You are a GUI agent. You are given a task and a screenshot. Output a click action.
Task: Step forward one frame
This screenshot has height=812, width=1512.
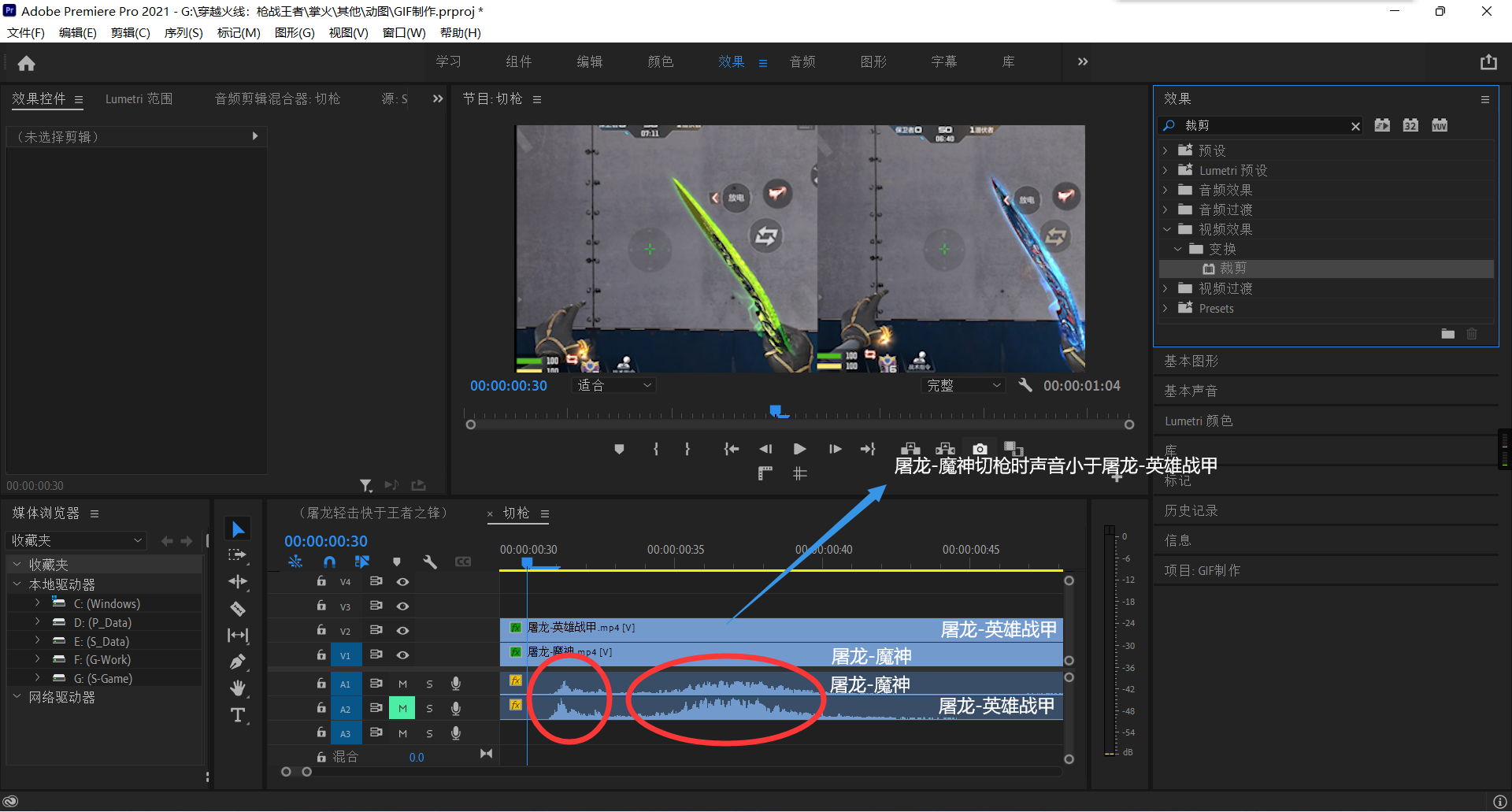point(835,449)
